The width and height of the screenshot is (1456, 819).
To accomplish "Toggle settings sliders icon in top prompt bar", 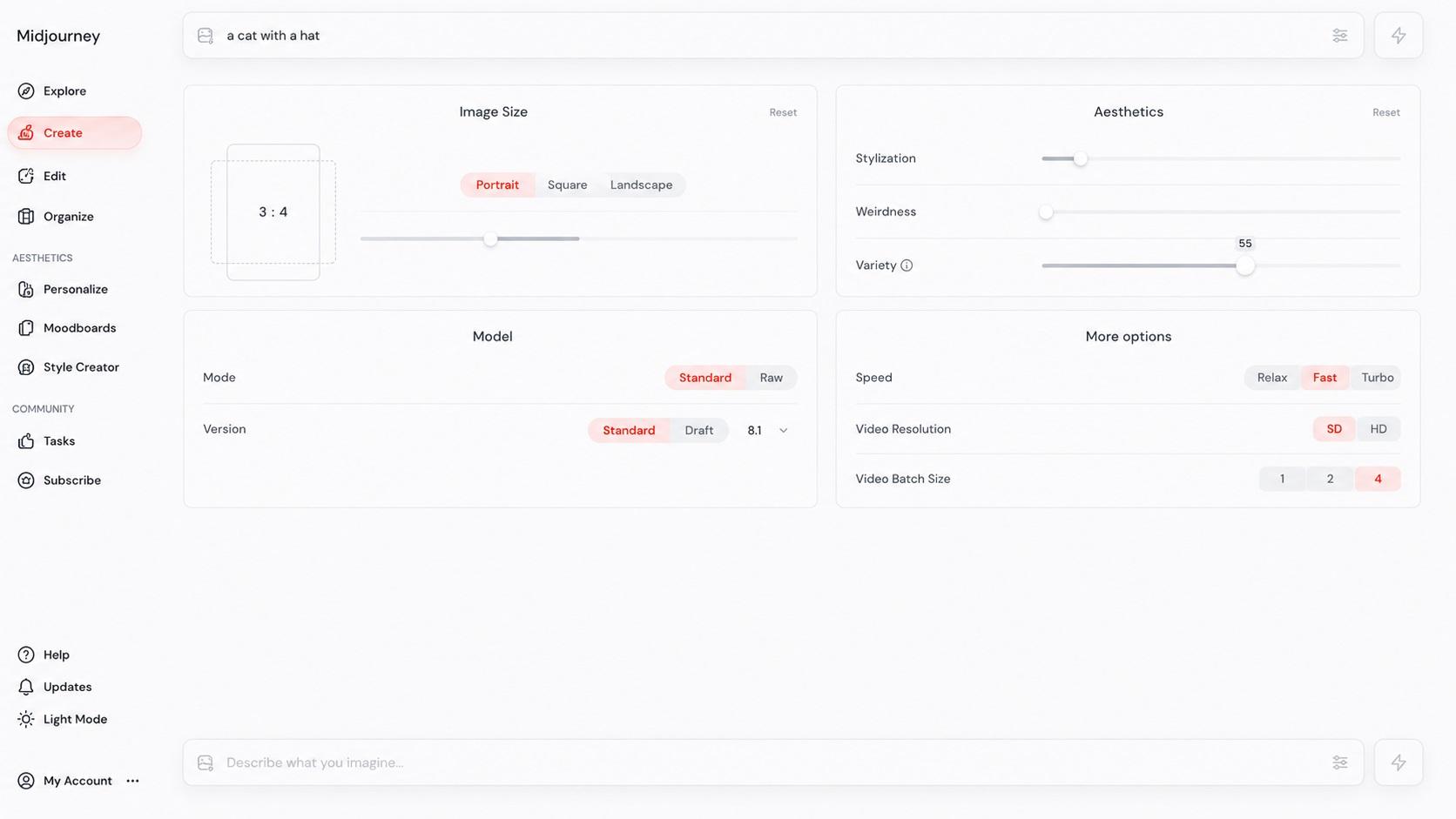I will (1339, 36).
